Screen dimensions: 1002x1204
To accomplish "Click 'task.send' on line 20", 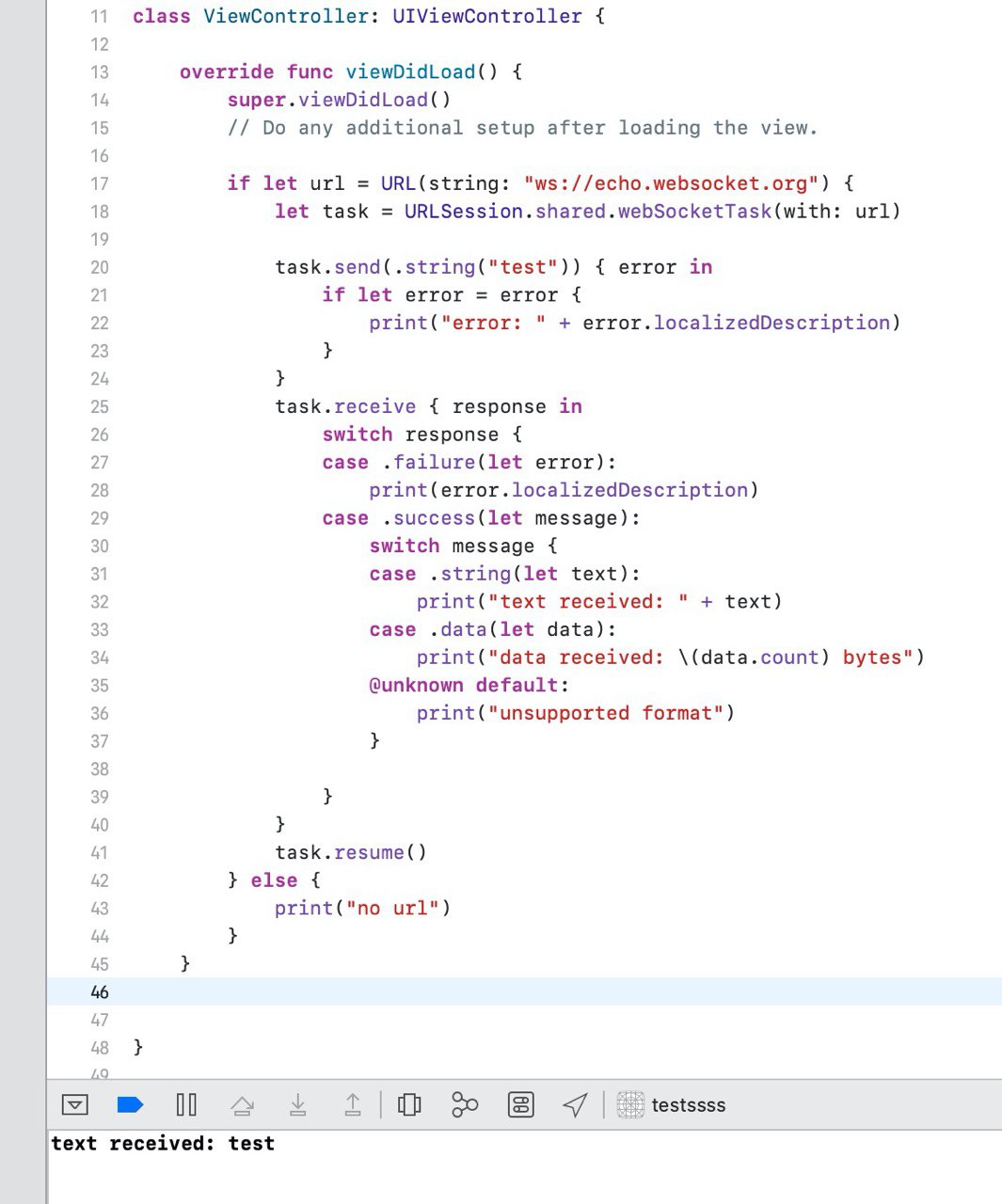I will [x=327, y=267].
